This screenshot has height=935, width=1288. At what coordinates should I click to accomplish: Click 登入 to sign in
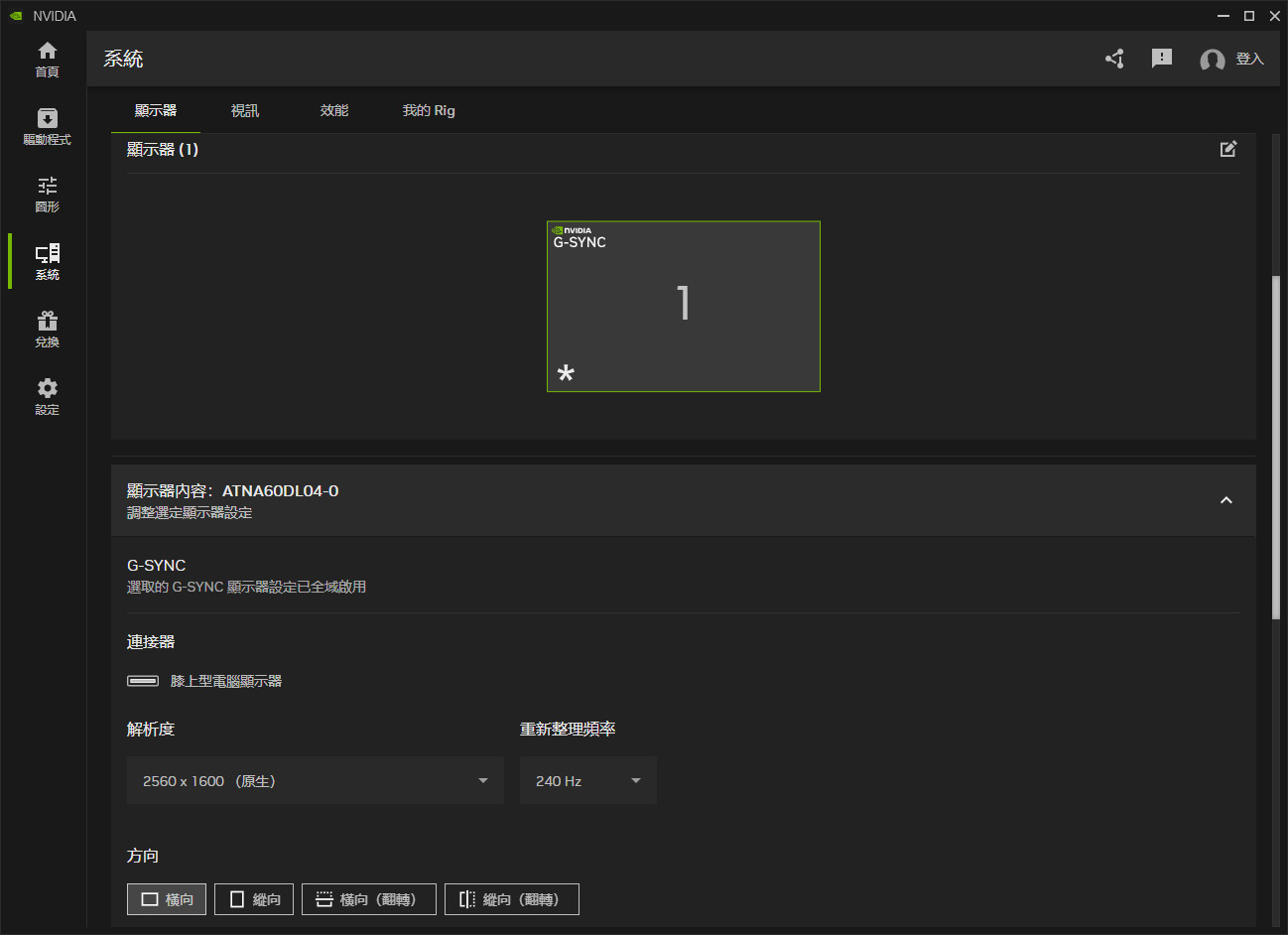tap(1249, 60)
